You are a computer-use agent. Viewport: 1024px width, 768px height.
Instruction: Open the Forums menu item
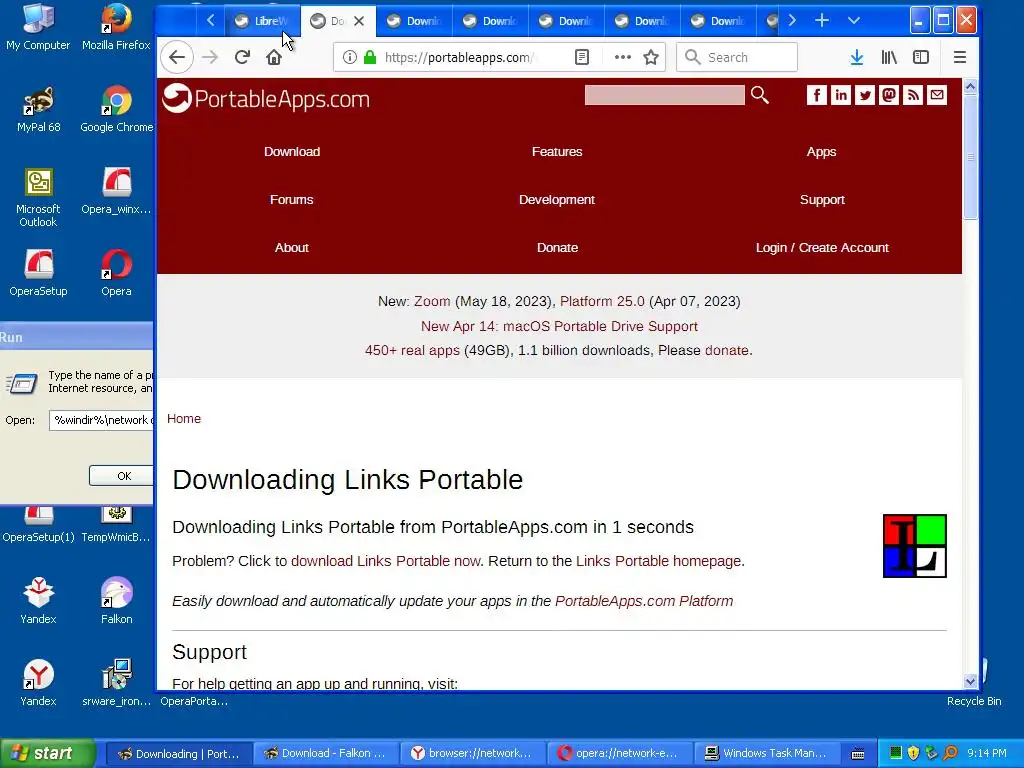[292, 200]
